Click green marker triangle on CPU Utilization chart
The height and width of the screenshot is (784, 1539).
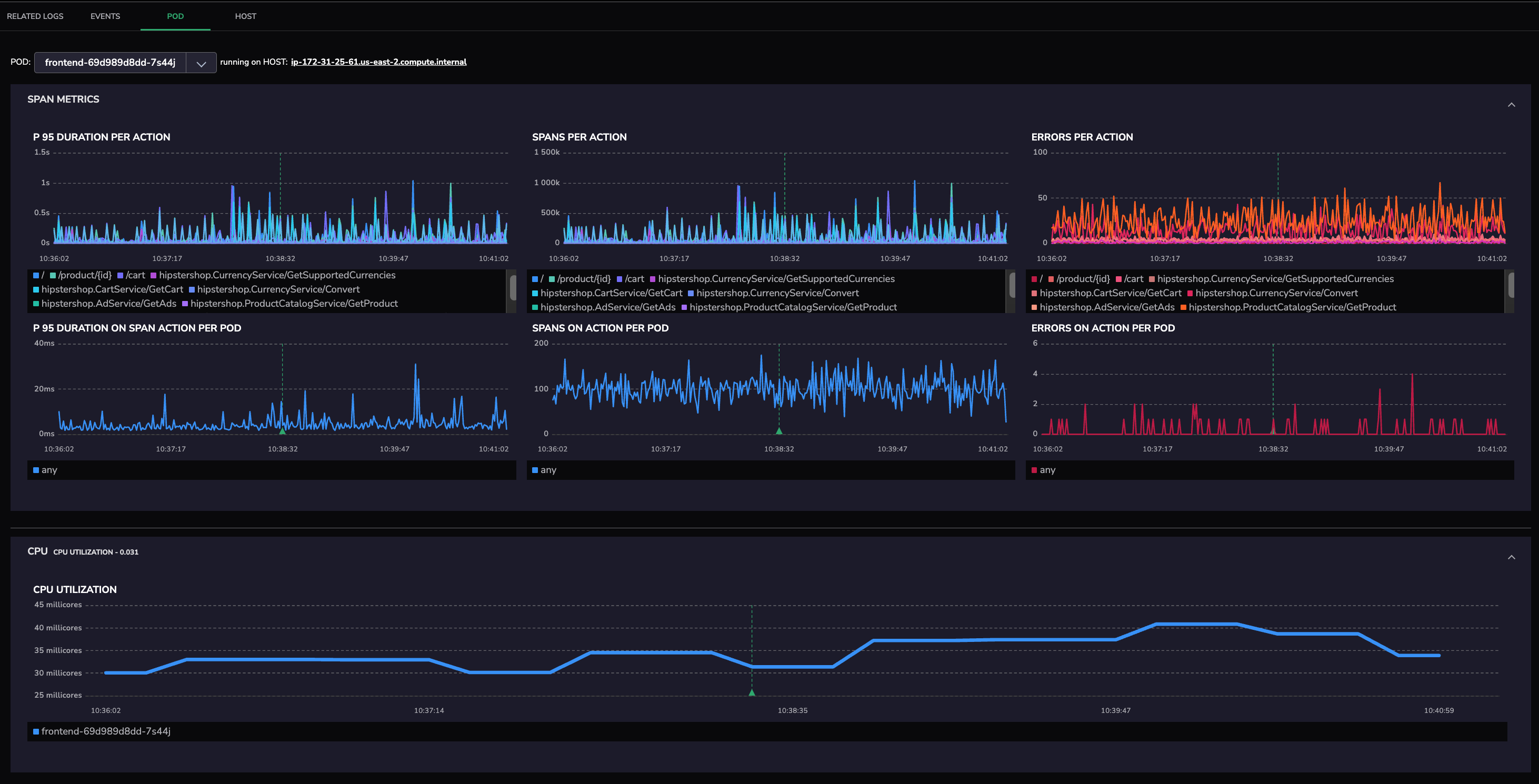pos(752,692)
